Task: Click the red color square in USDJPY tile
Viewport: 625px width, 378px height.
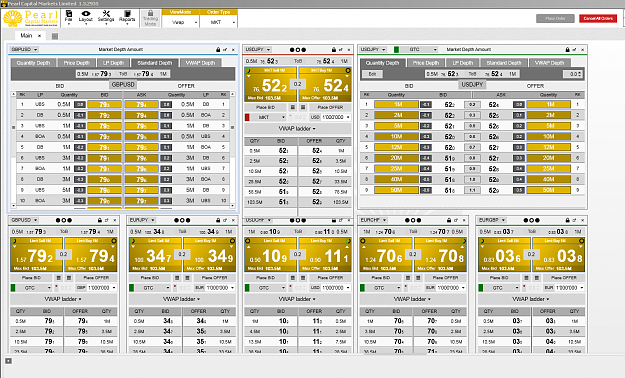Action: (247, 117)
